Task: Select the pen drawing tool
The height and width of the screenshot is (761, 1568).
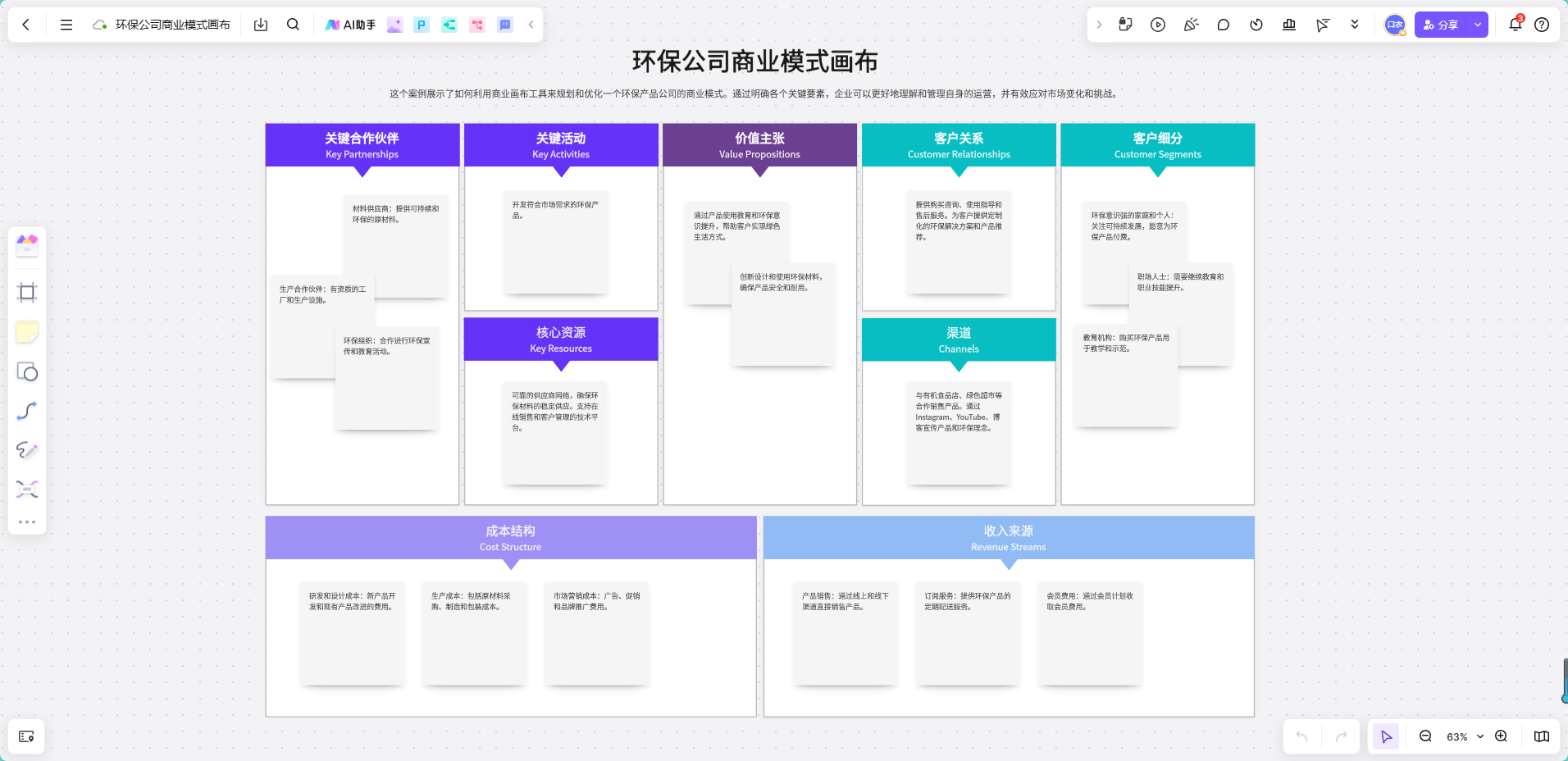Action: 27,450
